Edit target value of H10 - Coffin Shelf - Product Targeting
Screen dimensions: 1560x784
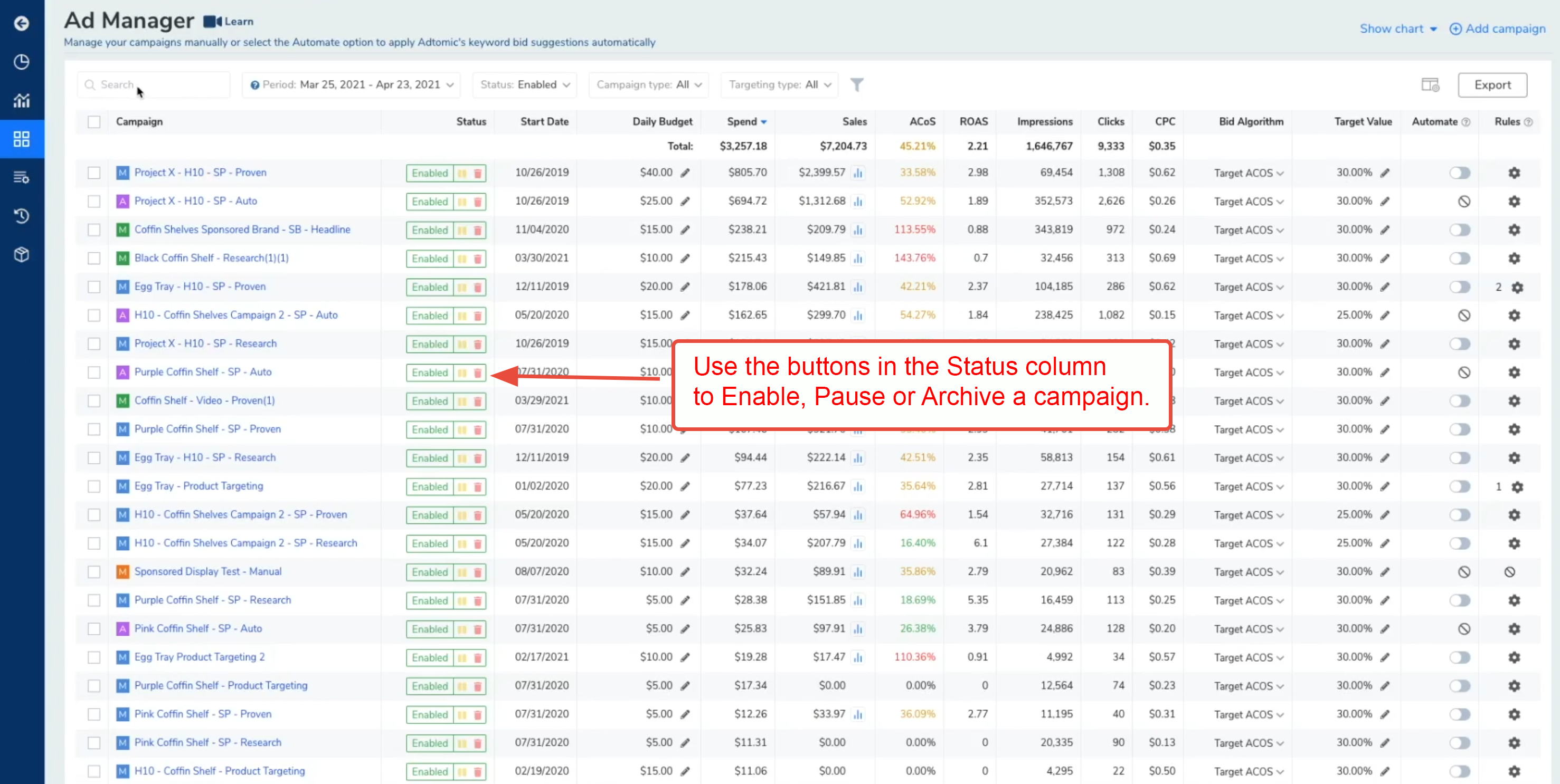point(1385,771)
